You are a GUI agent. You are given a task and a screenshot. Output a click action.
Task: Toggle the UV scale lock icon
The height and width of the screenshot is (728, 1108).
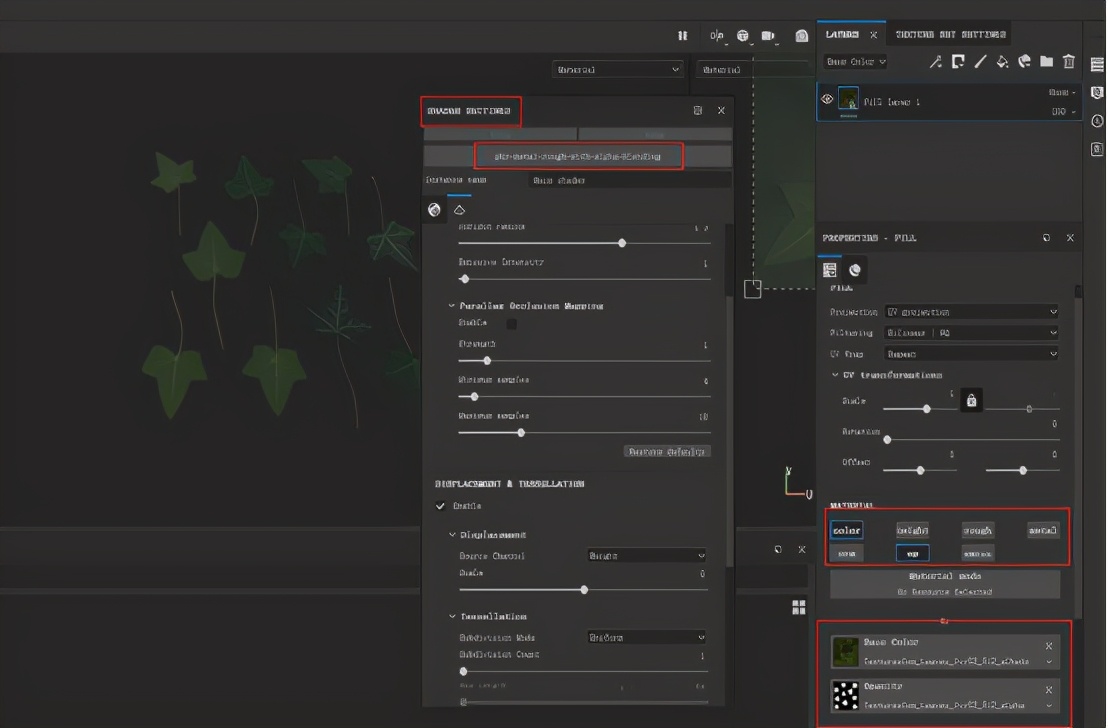(970, 401)
